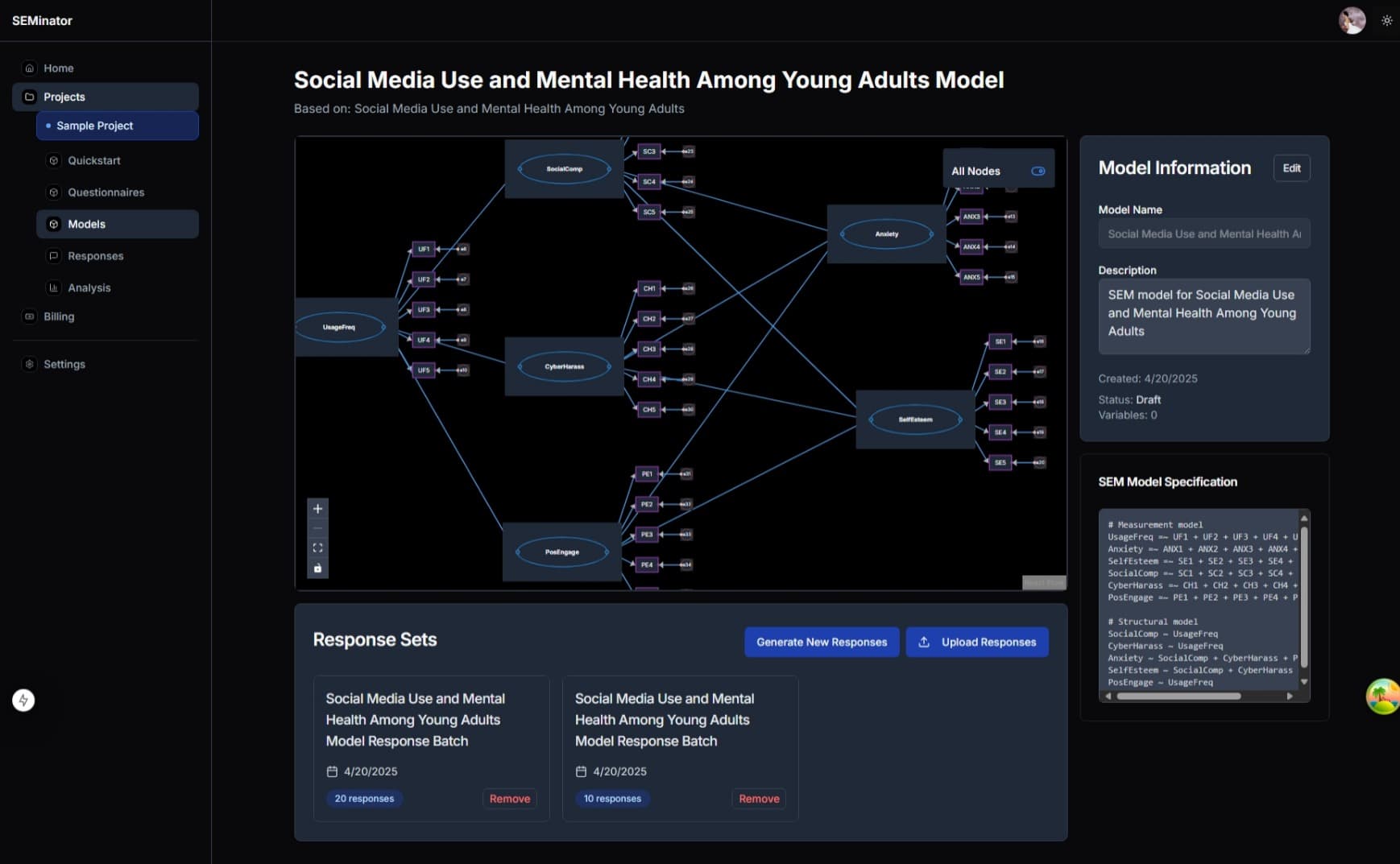Edit the Model Information
The image size is (1400, 864).
pos(1291,168)
